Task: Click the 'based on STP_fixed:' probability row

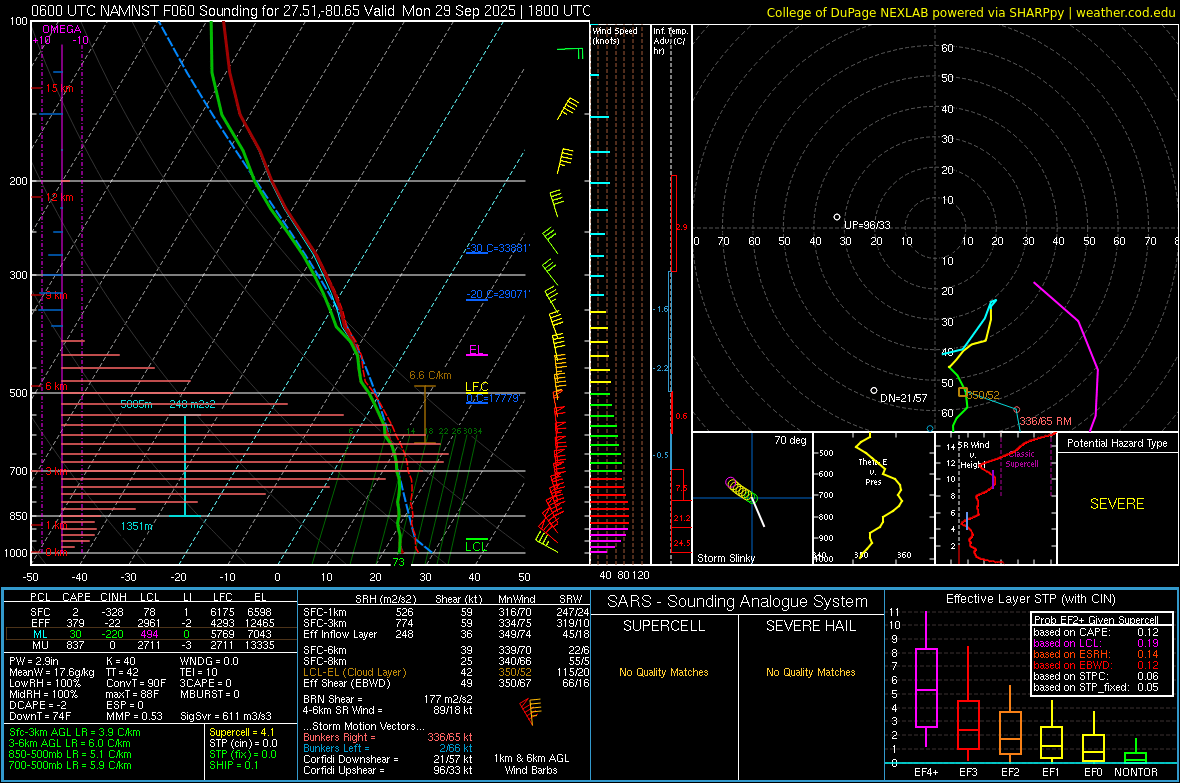Action: (1096, 687)
